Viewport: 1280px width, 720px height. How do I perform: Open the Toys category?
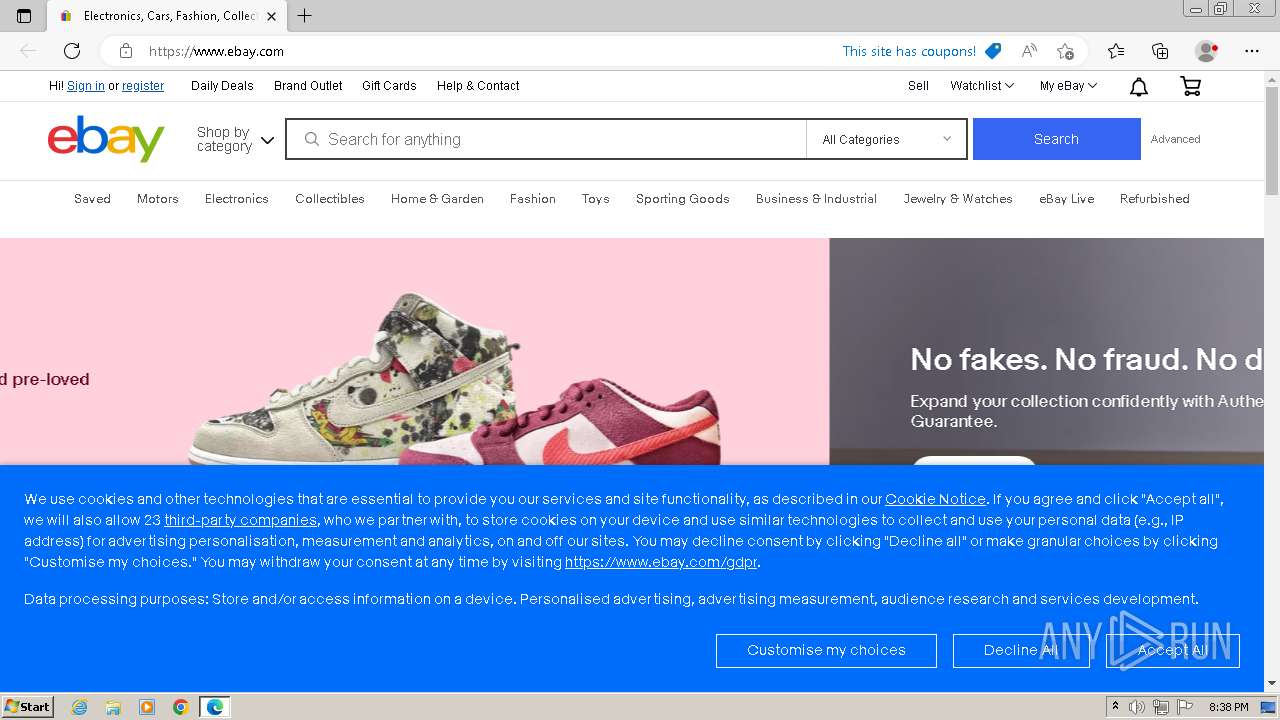(x=596, y=199)
